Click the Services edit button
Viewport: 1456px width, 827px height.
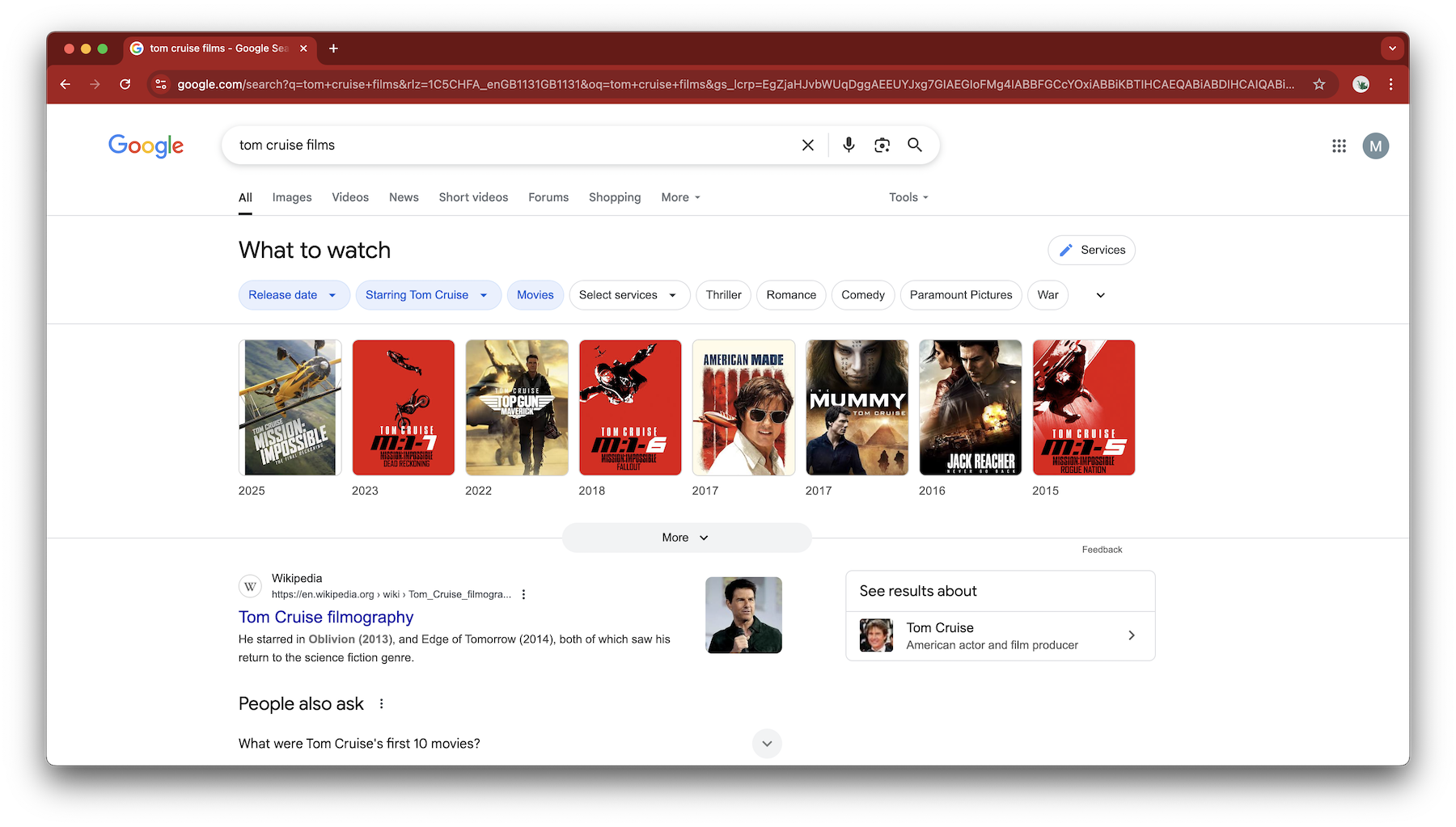(x=1091, y=250)
